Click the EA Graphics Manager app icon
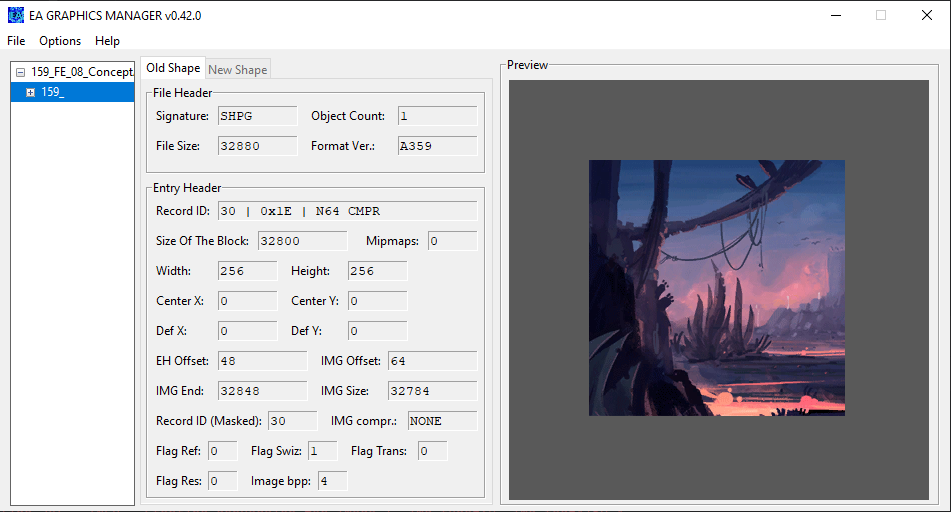951x512 pixels. click(x=16, y=15)
